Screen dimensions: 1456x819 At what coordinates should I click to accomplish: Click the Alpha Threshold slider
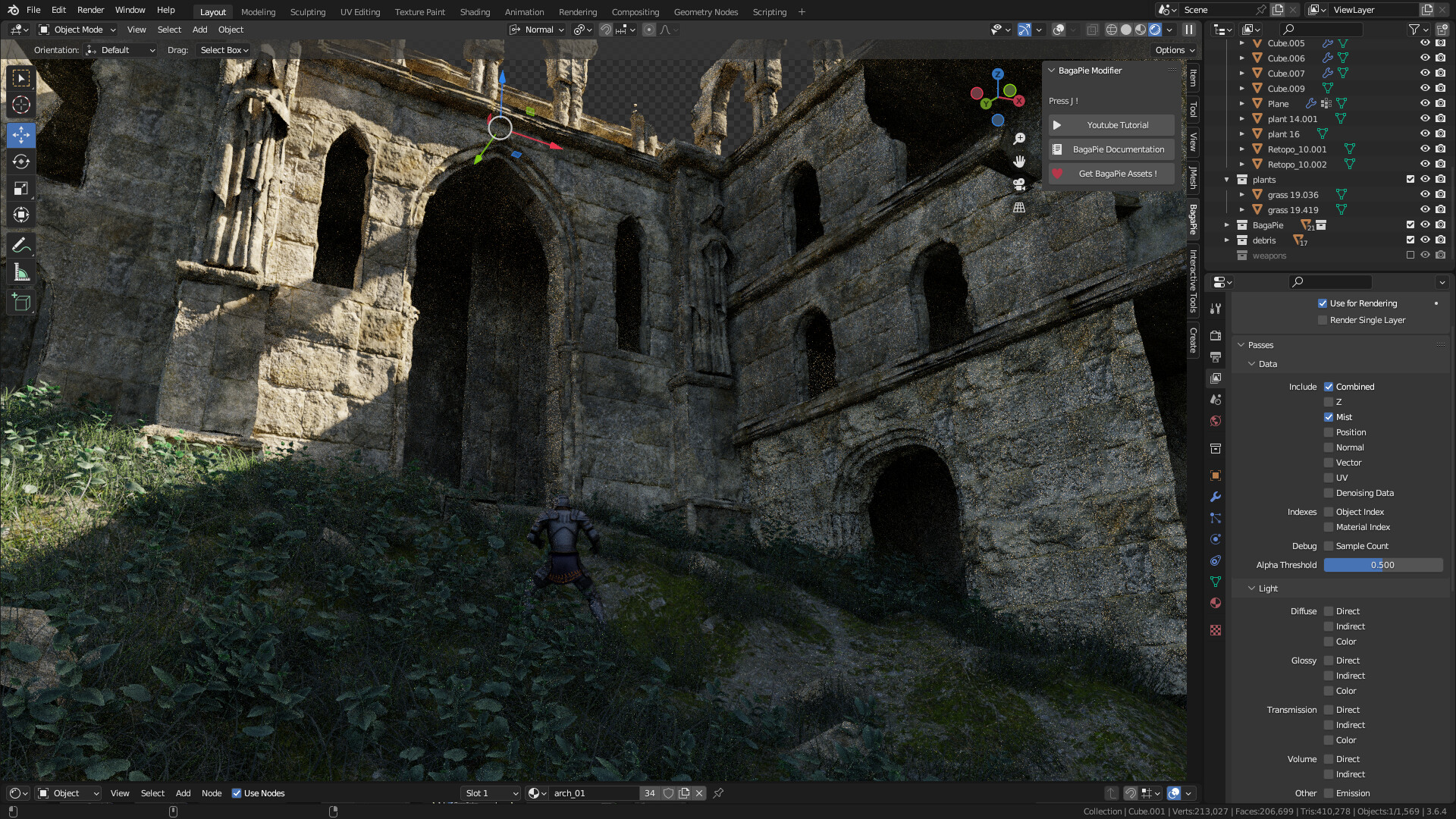1382,565
